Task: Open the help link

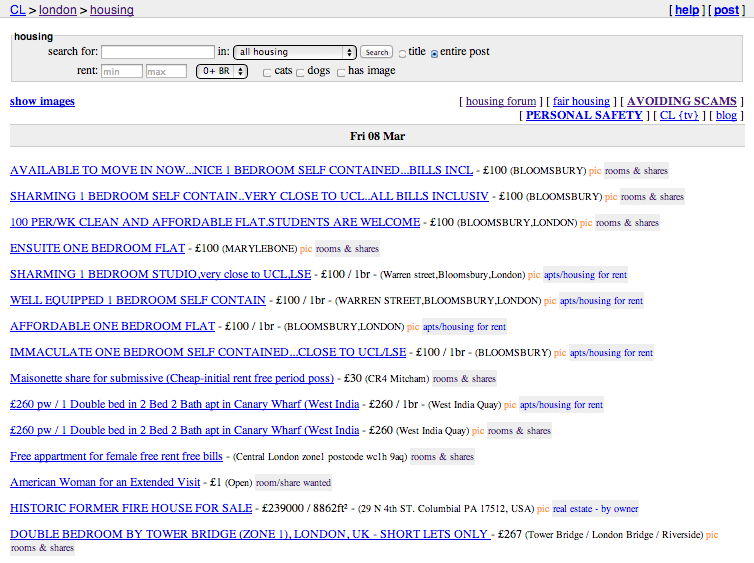Action: point(687,10)
